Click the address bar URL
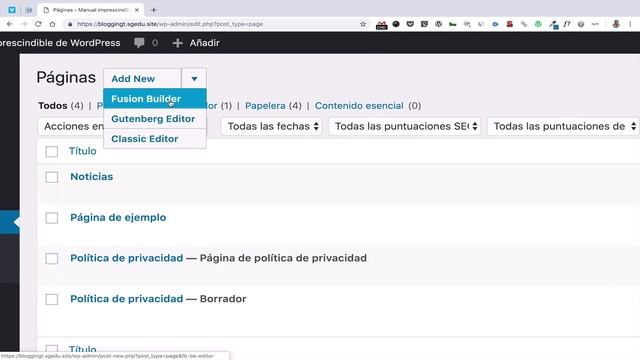This screenshot has width=640, height=360. click(x=170, y=24)
